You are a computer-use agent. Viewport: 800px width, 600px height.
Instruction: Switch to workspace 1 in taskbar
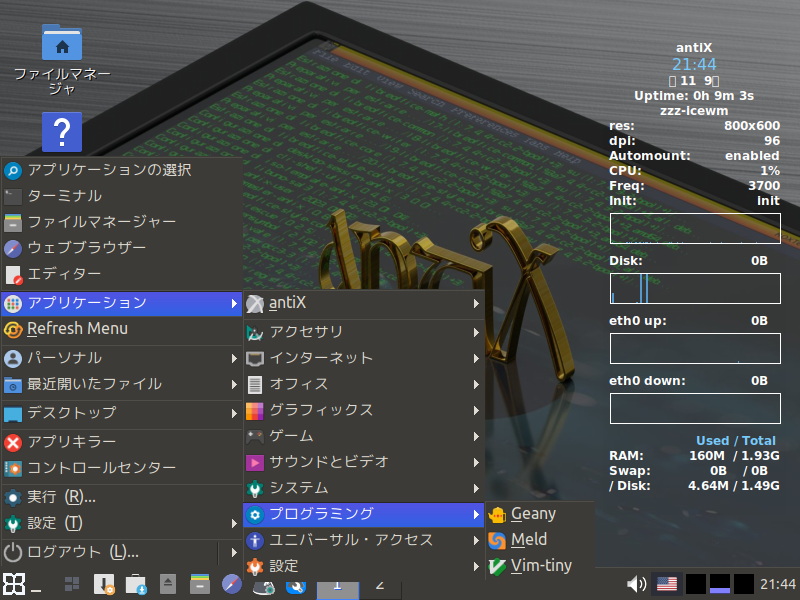click(x=338, y=590)
